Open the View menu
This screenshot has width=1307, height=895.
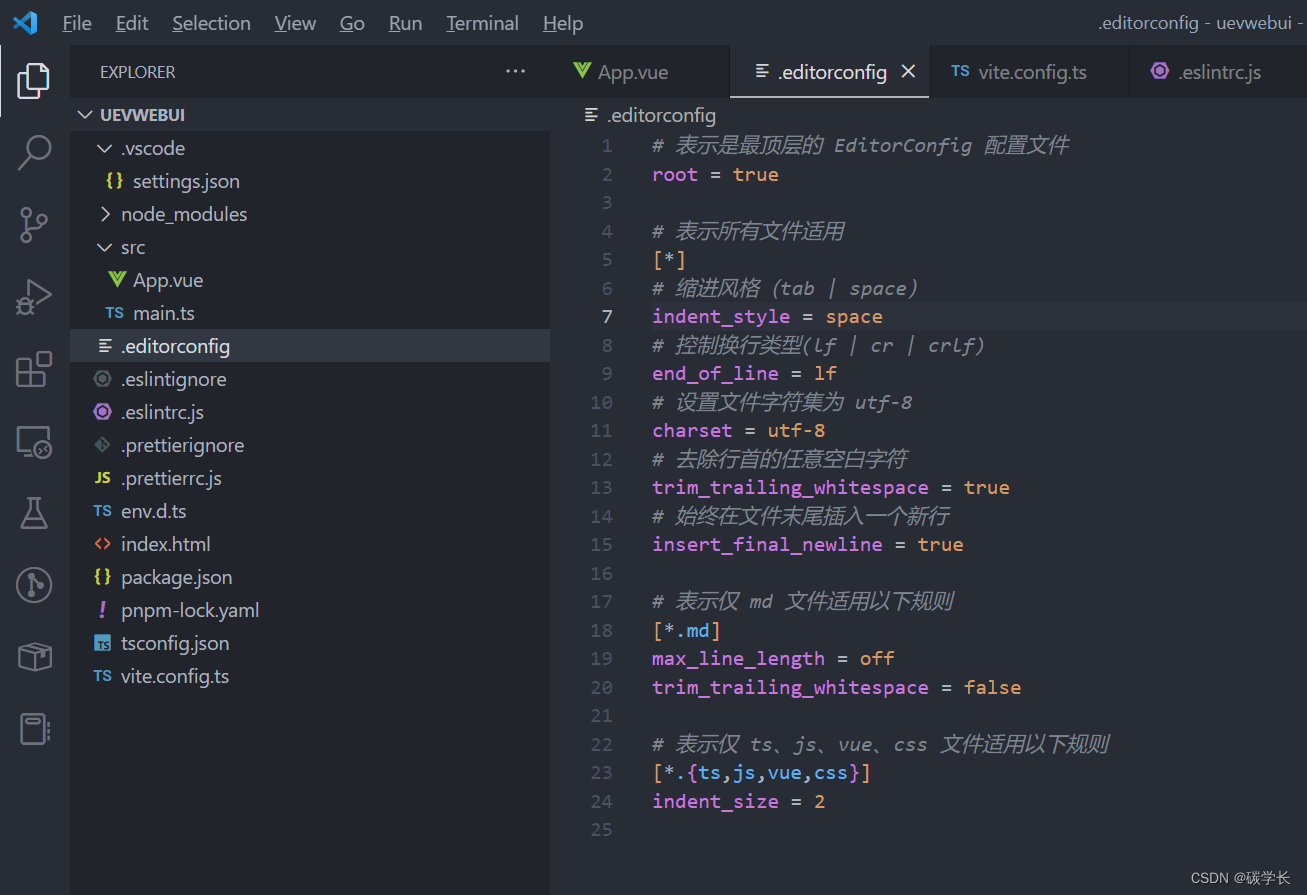(x=295, y=23)
